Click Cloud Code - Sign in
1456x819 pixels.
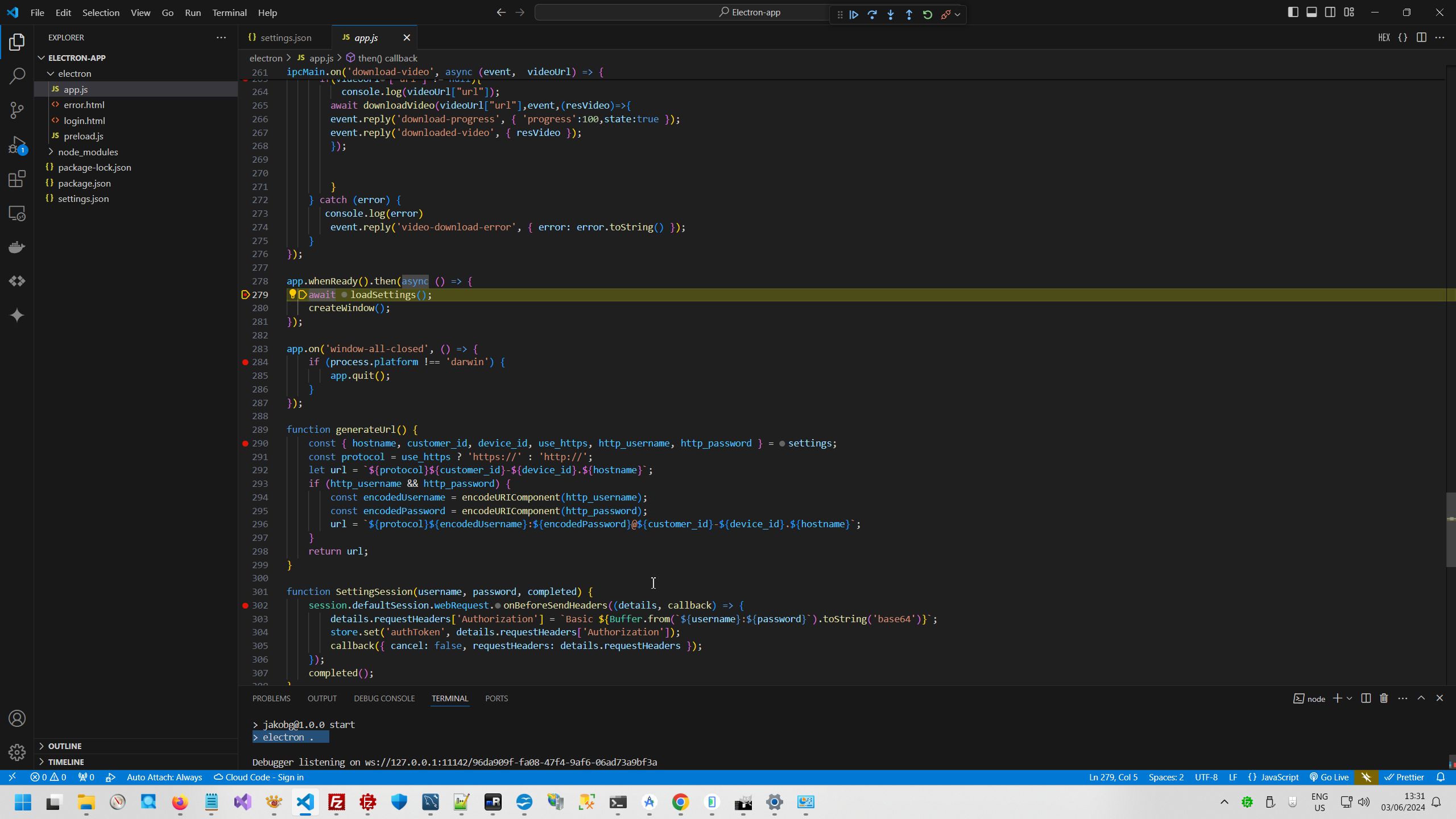[259, 777]
